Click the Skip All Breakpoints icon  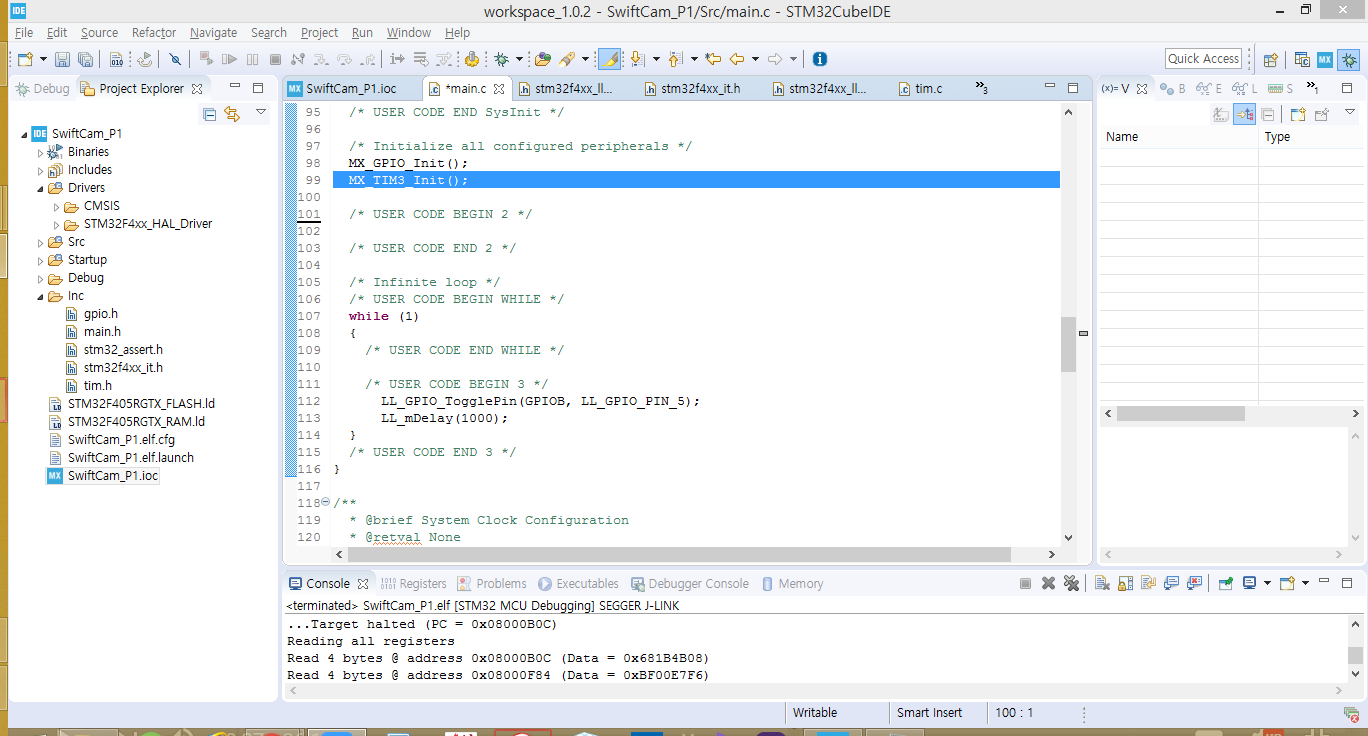click(x=175, y=60)
